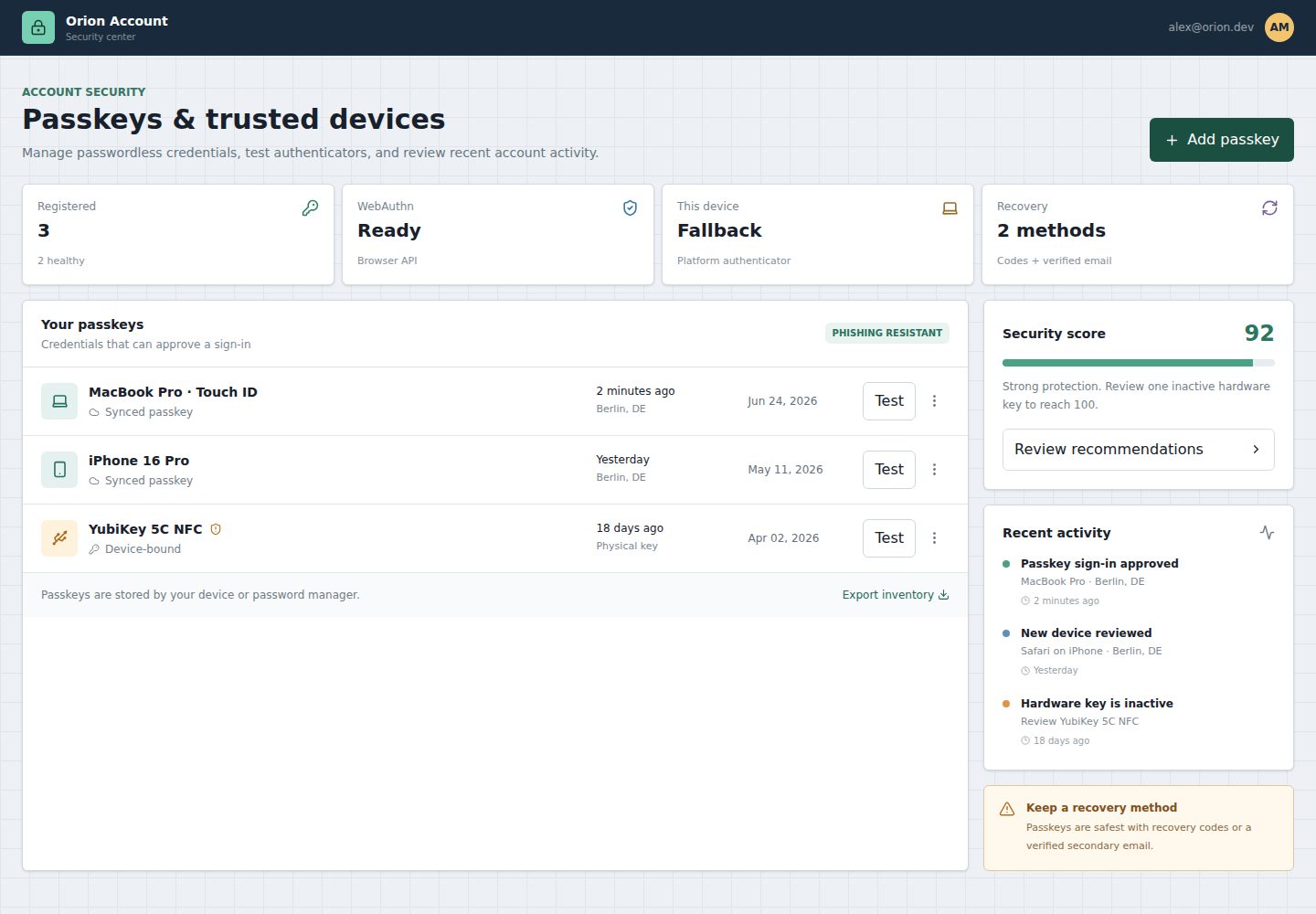Click the warning triangle in recovery notice
The image size is (1316, 914).
(1007, 809)
